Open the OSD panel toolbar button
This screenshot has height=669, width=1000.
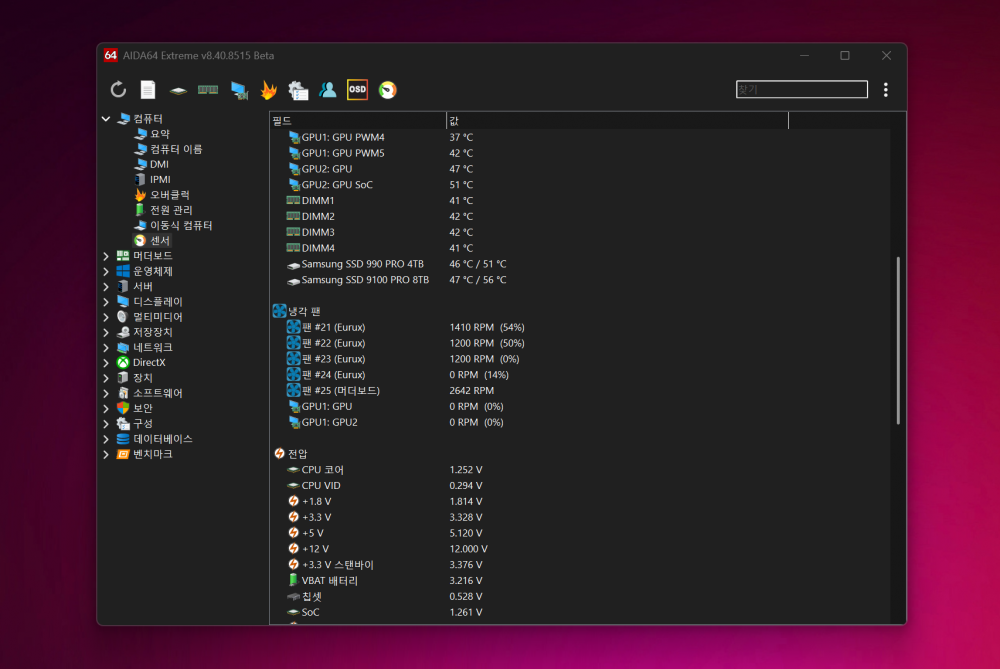[357, 90]
